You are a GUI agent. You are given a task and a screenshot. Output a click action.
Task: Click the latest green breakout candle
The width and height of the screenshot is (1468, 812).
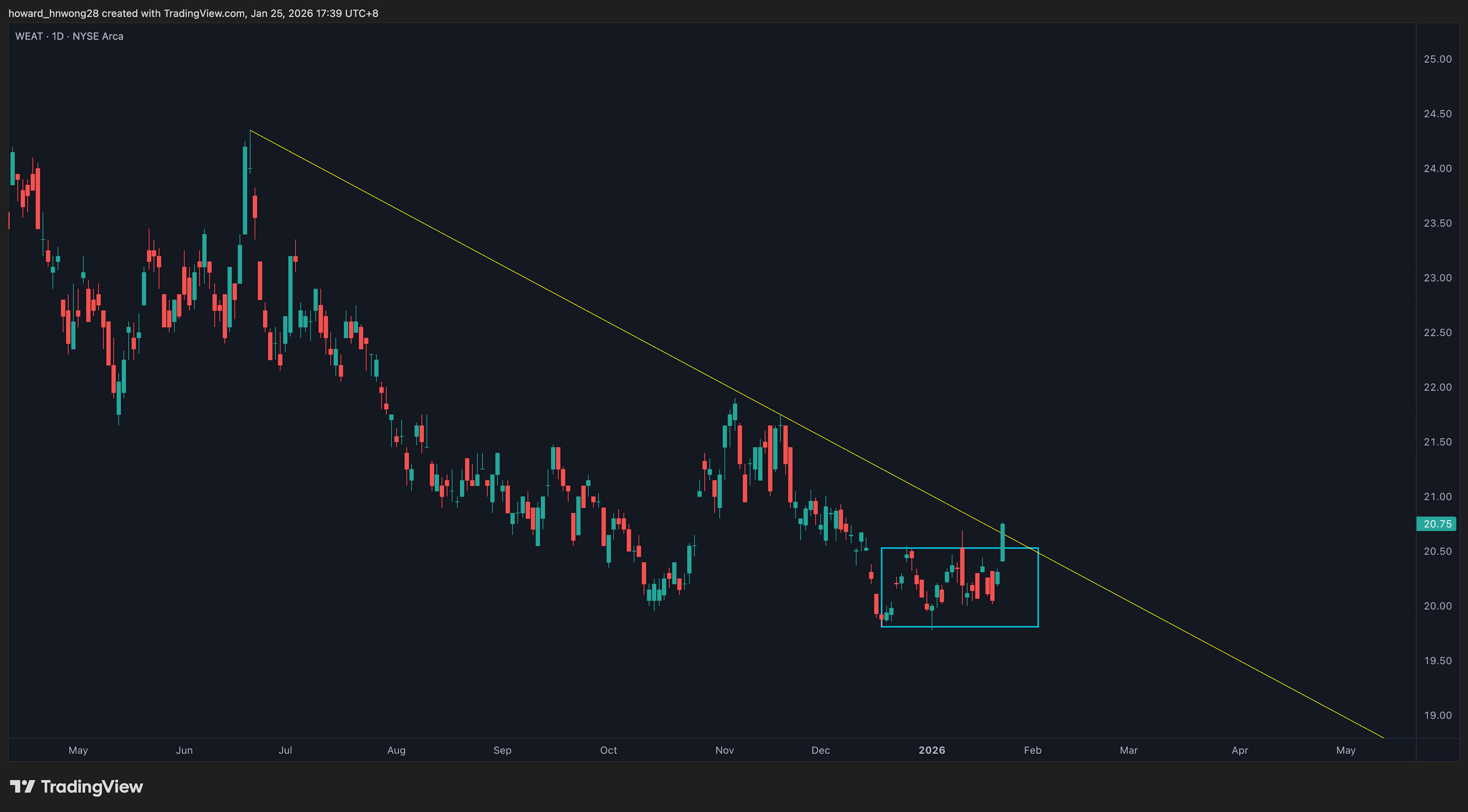[x=1002, y=542]
